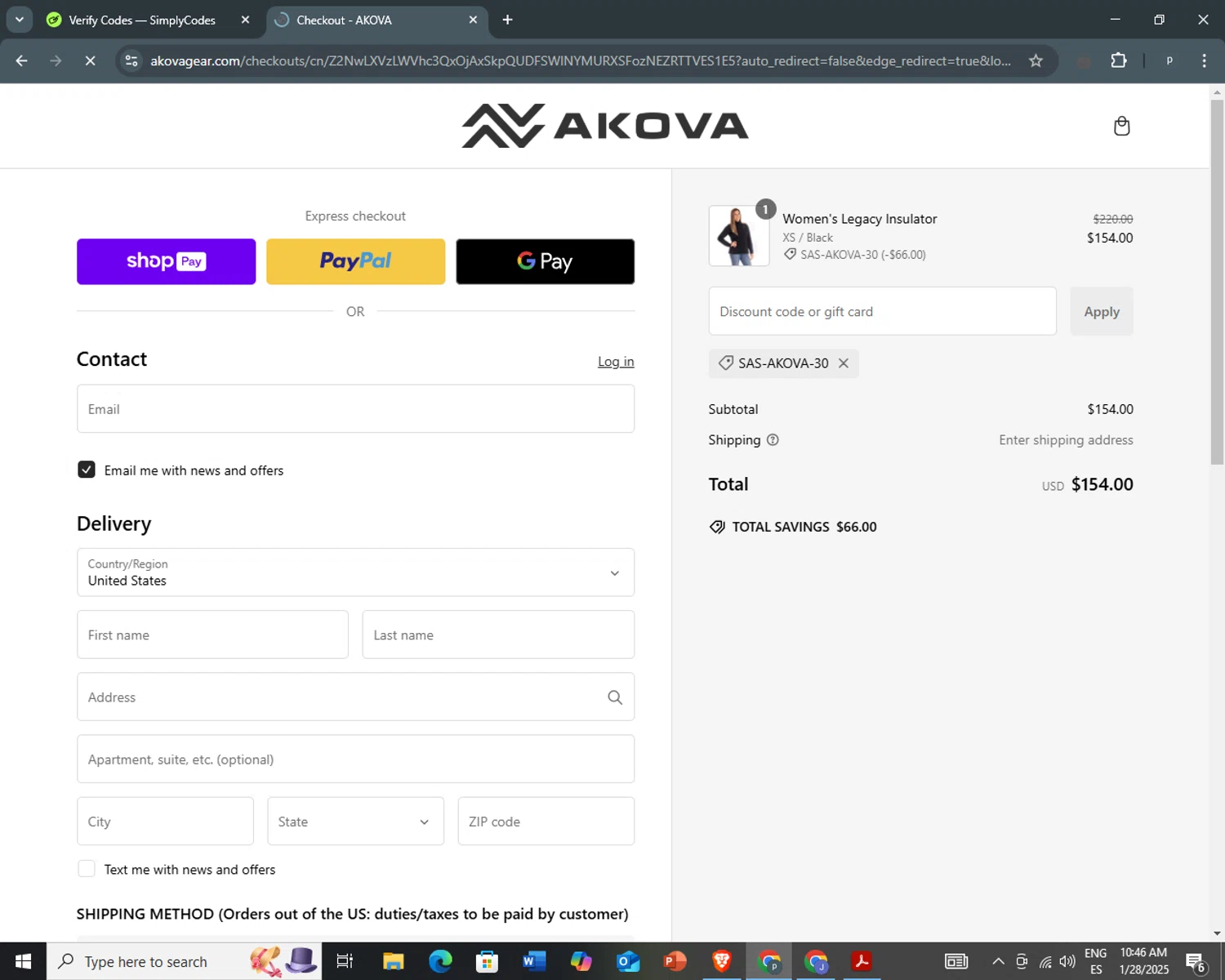1225x980 pixels.
Task: Open the shipping info help icon
Action: tap(773, 440)
